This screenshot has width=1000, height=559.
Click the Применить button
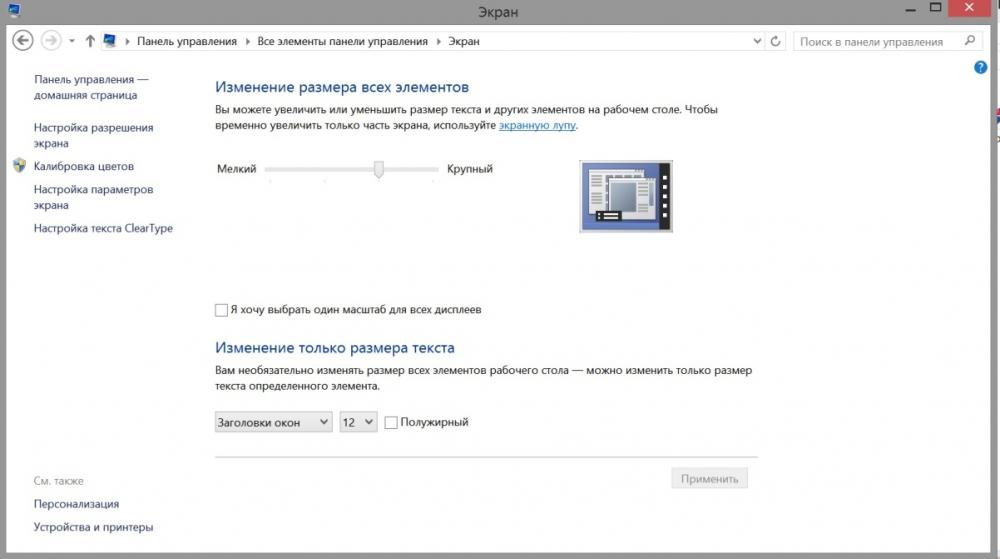(x=709, y=479)
